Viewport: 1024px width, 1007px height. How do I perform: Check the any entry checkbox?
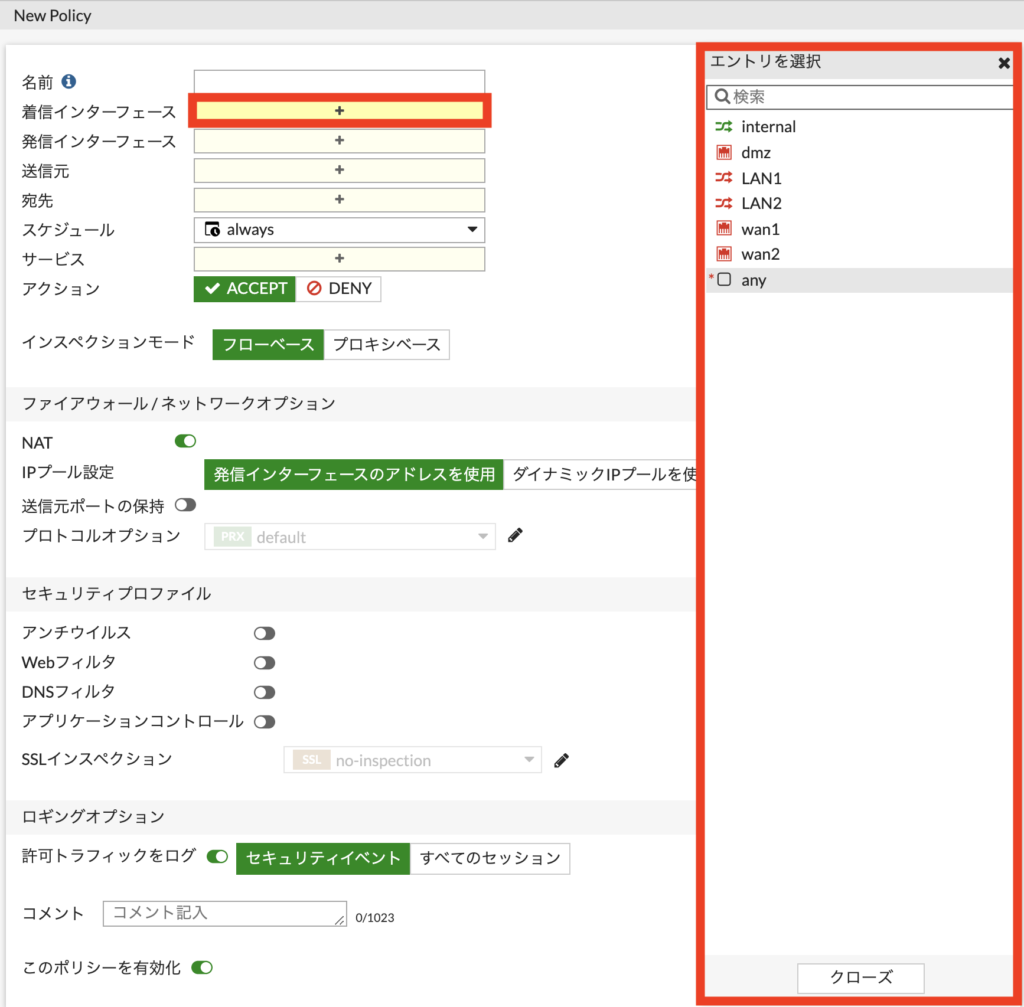(725, 280)
